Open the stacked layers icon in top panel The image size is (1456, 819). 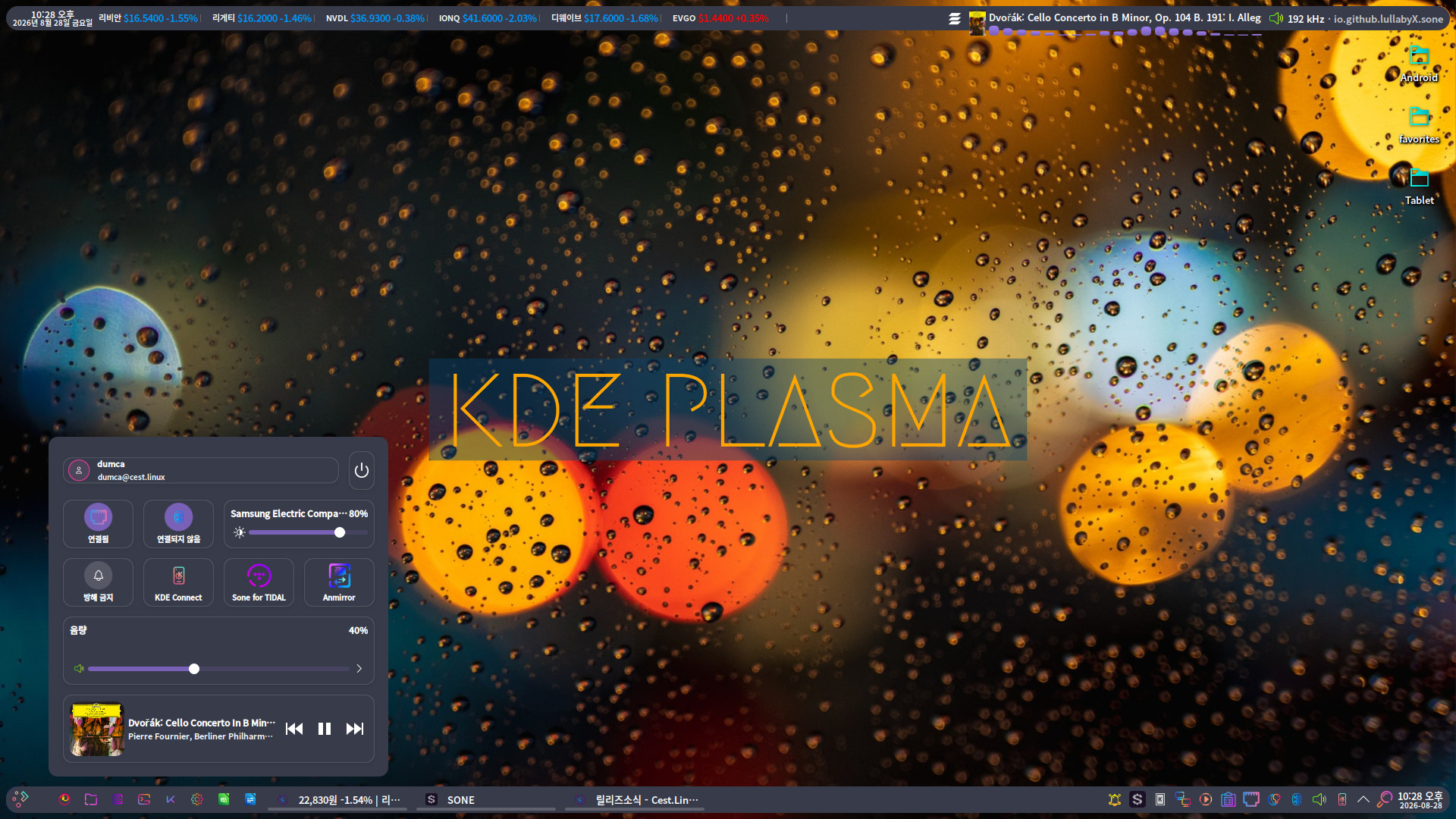(955, 18)
